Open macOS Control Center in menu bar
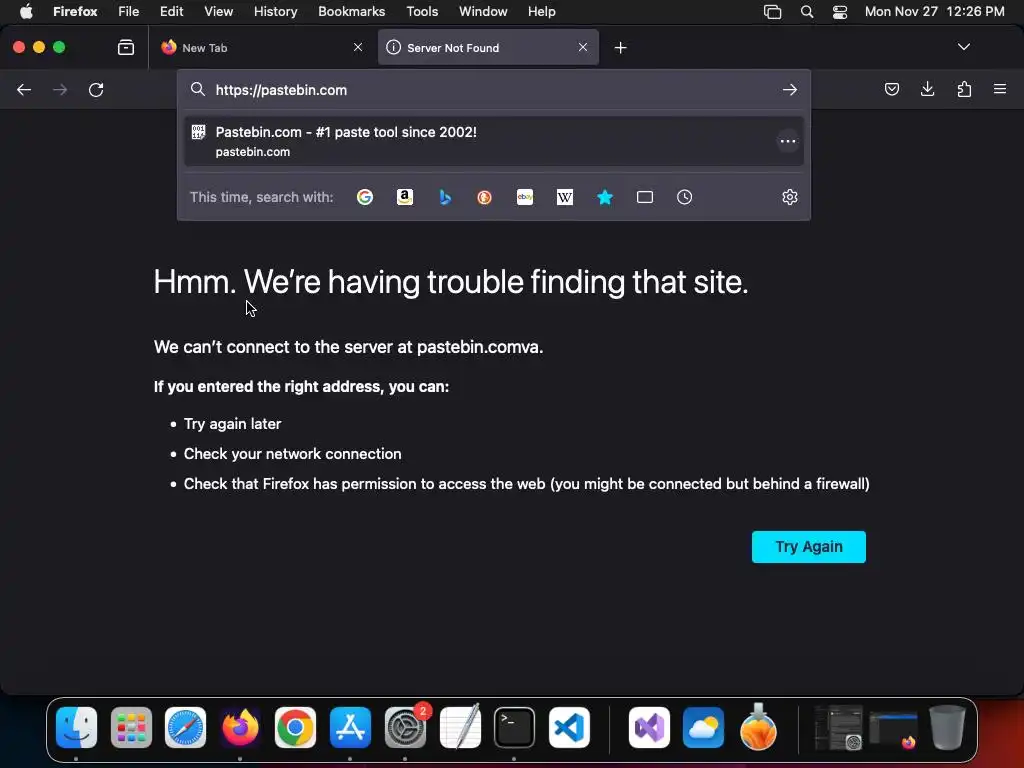The width and height of the screenshot is (1024, 768). (x=840, y=12)
